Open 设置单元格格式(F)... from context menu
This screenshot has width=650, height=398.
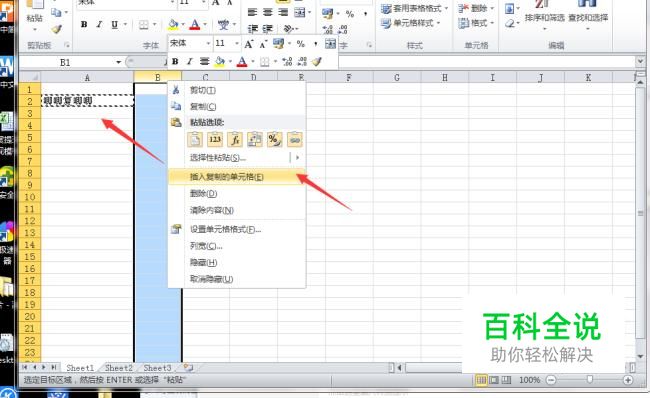pos(237,229)
